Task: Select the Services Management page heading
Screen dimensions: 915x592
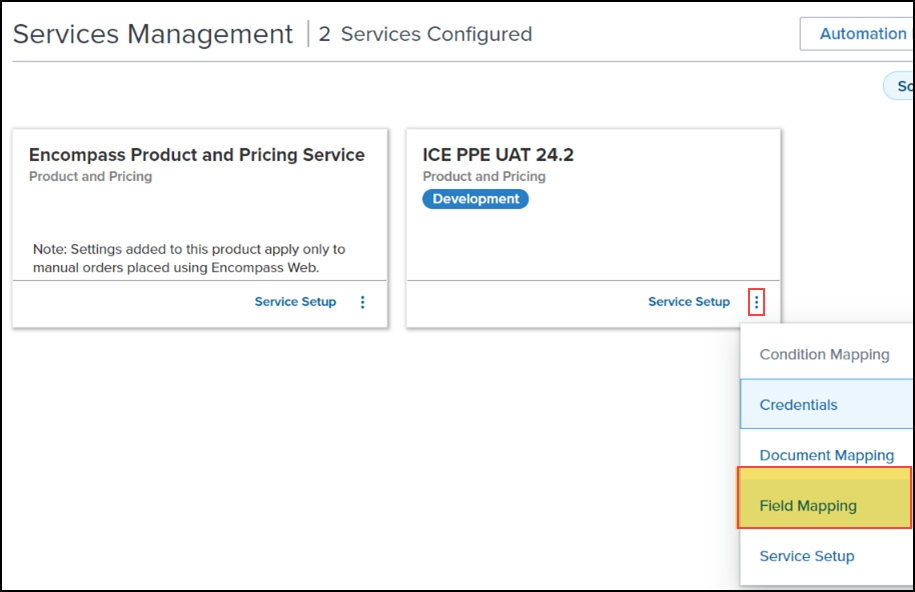Action: click(x=153, y=34)
